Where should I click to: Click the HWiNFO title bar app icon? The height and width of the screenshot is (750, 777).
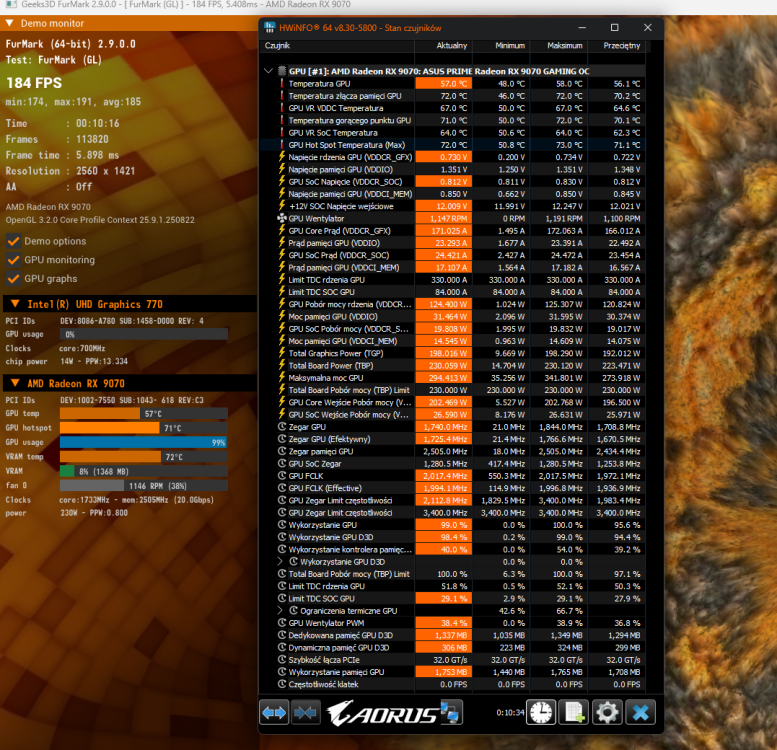[270, 27]
